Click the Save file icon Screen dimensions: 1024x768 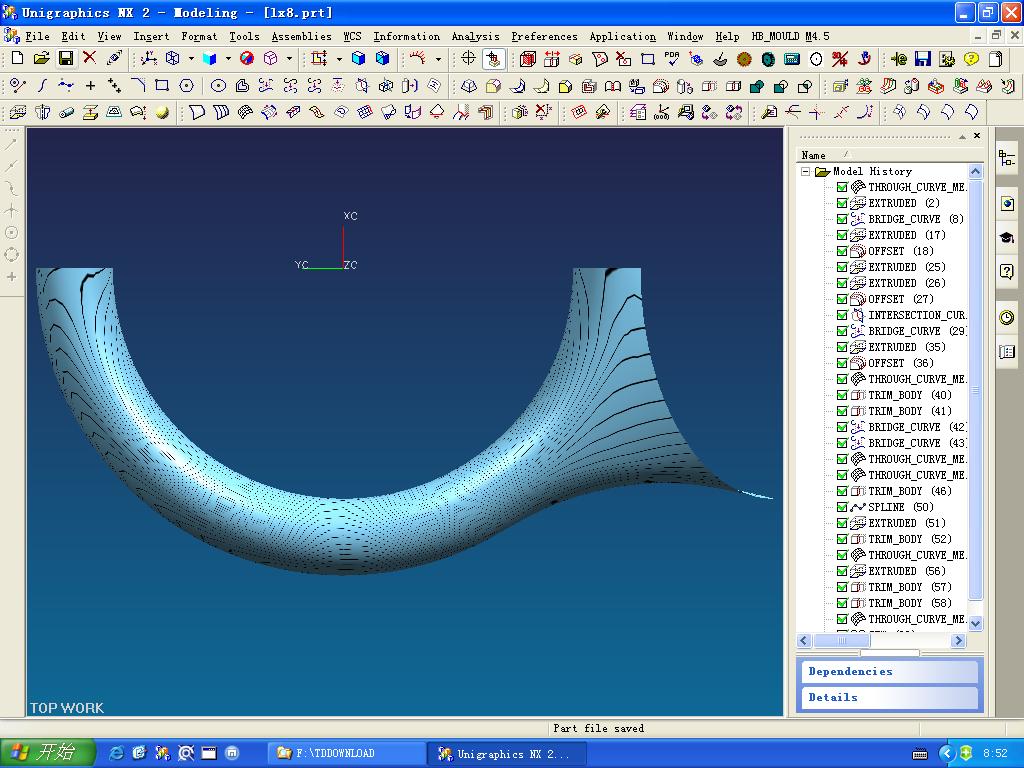point(65,59)
